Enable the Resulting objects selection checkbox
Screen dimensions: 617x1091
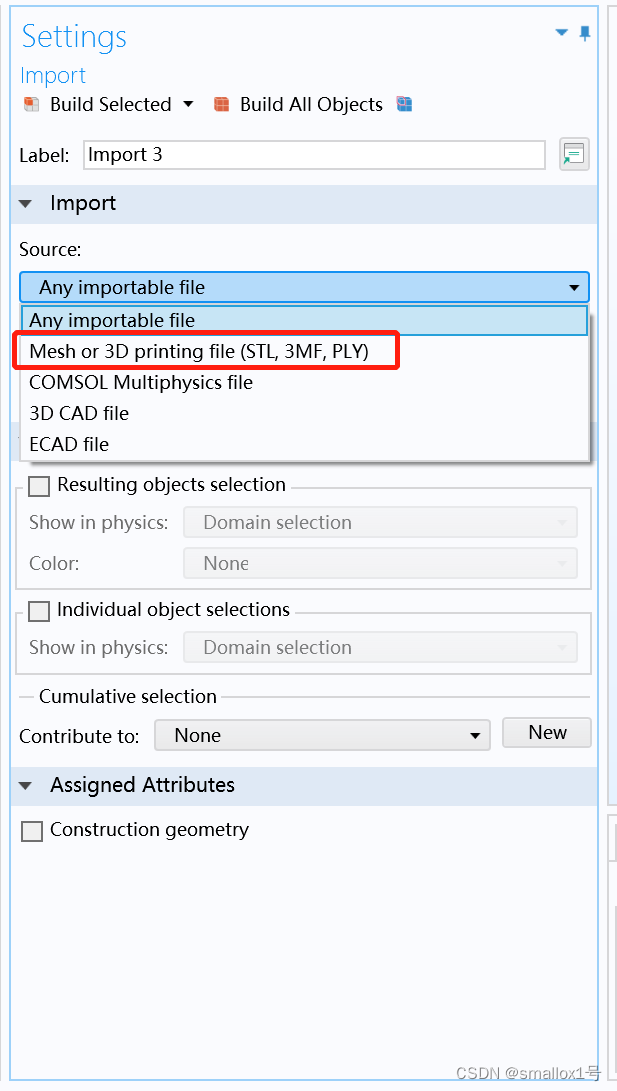(38, 486)
